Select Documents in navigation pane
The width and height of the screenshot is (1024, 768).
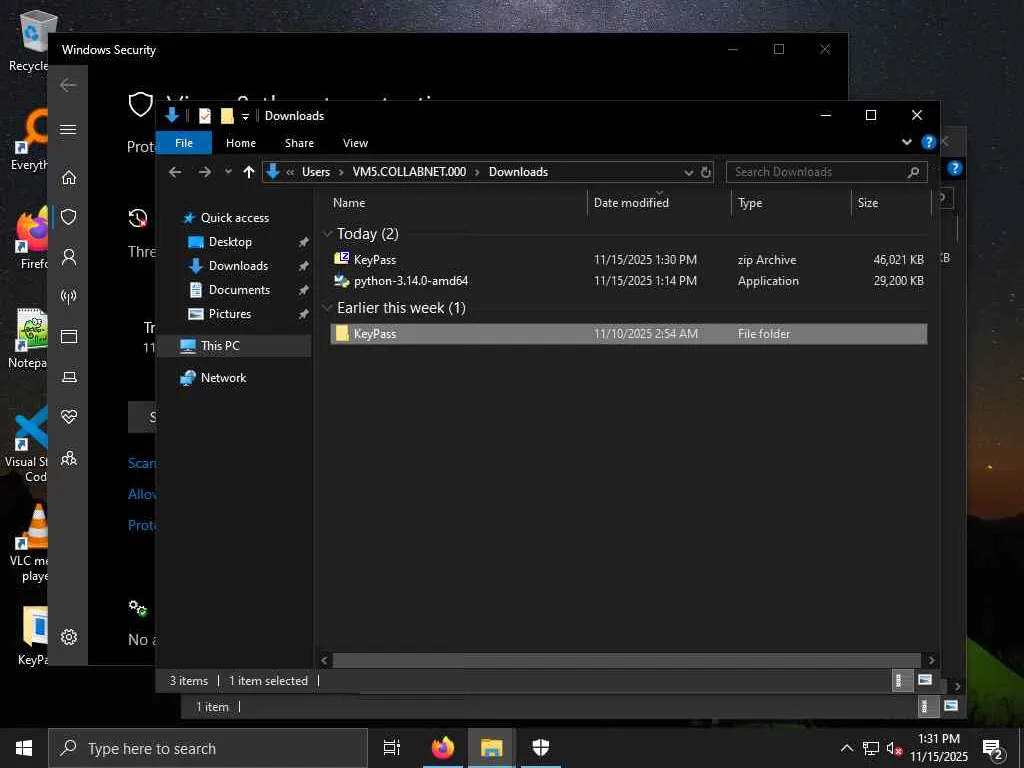pyautogui.click(x=239, y=290)
